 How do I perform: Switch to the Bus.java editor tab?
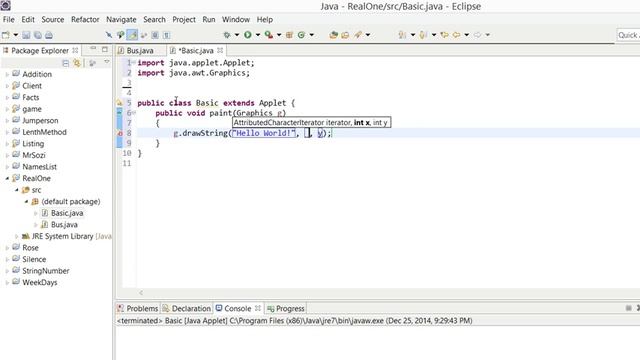coord(140,51)
